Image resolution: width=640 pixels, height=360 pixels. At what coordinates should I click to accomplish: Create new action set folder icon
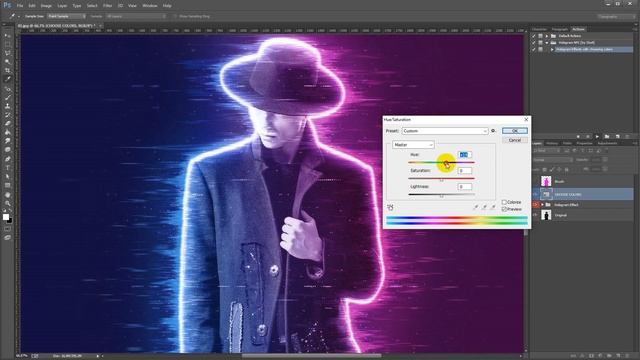pyautogui.click(x=607, y=136)
